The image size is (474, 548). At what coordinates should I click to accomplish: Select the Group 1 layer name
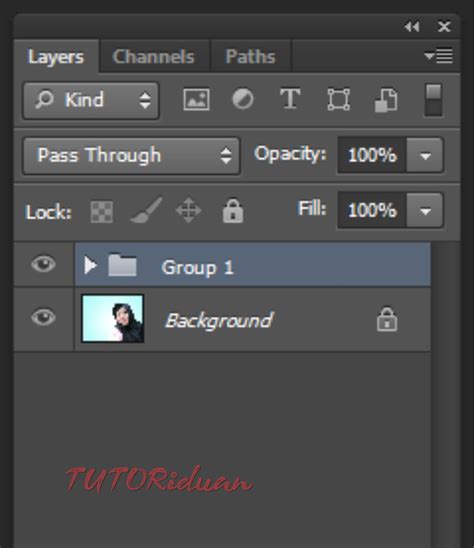(197, 268)
